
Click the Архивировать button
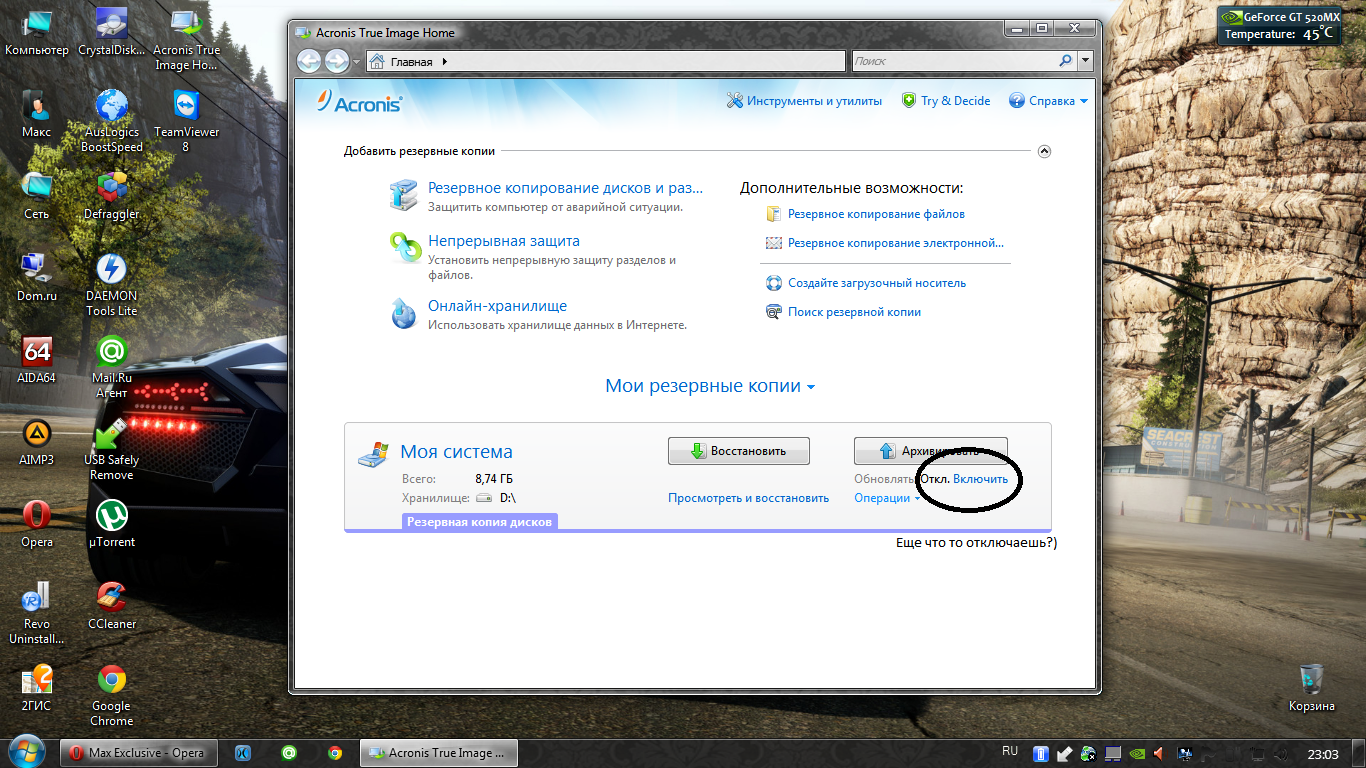pyautogui.click(x=931, y=451)
